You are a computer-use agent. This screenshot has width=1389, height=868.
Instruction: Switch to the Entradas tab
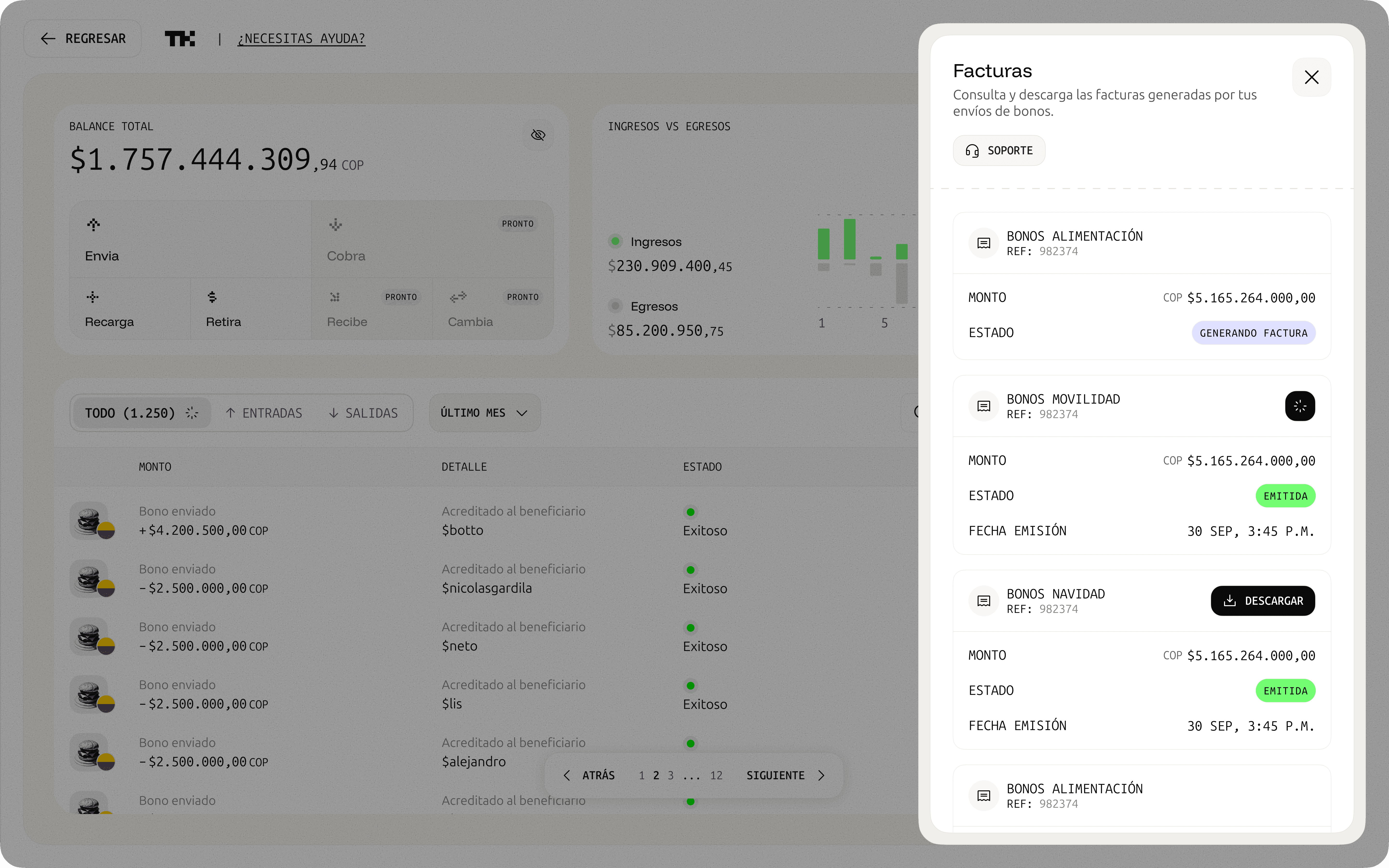tap(264, 413)
